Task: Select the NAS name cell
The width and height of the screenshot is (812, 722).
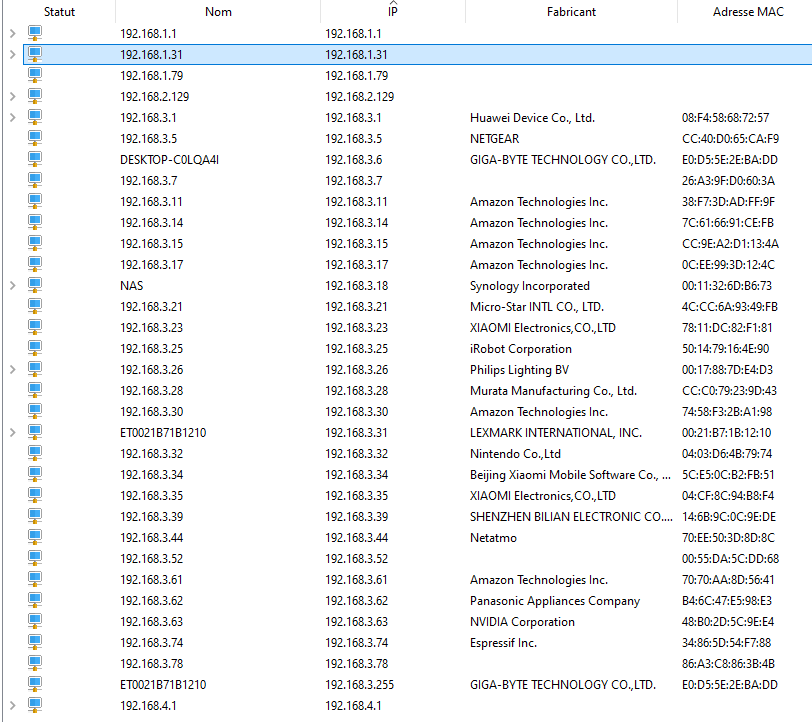Action: point(132,285)
